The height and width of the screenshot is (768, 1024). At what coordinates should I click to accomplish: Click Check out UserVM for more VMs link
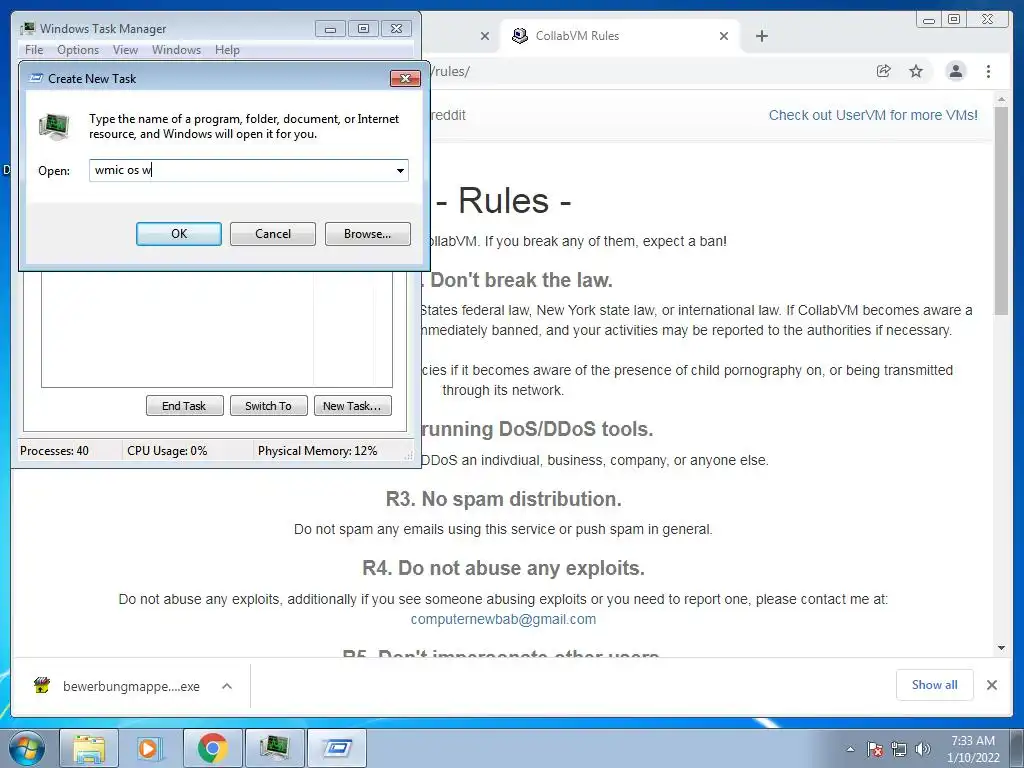point(873,116)
